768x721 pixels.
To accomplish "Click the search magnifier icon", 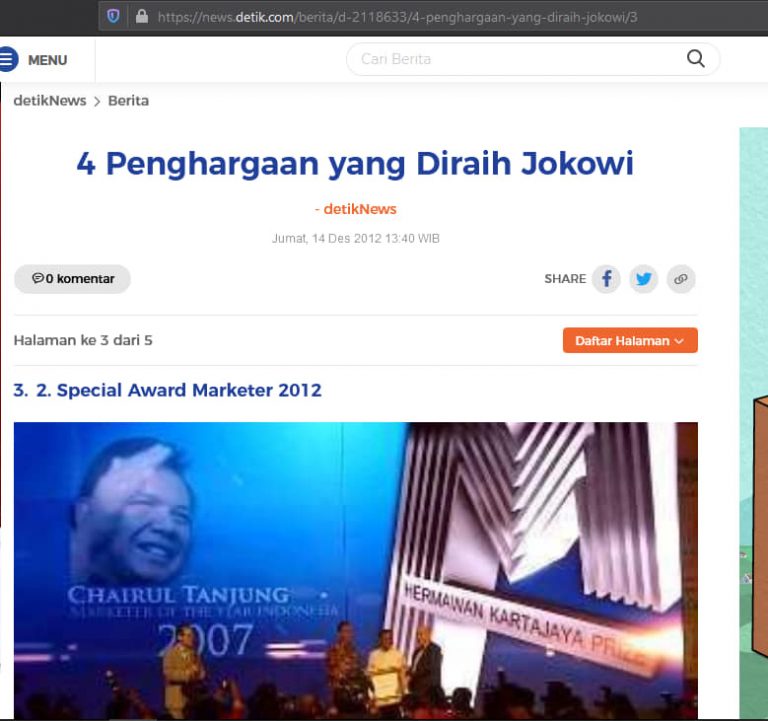I will pyautogui.click(x=696, y=59).
